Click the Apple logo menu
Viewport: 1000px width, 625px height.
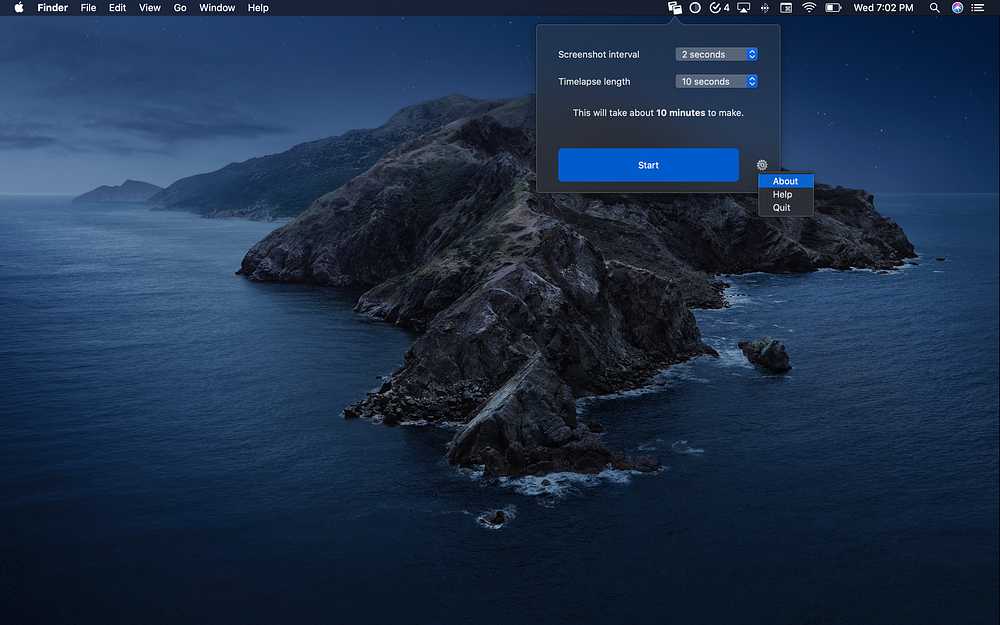18,8
